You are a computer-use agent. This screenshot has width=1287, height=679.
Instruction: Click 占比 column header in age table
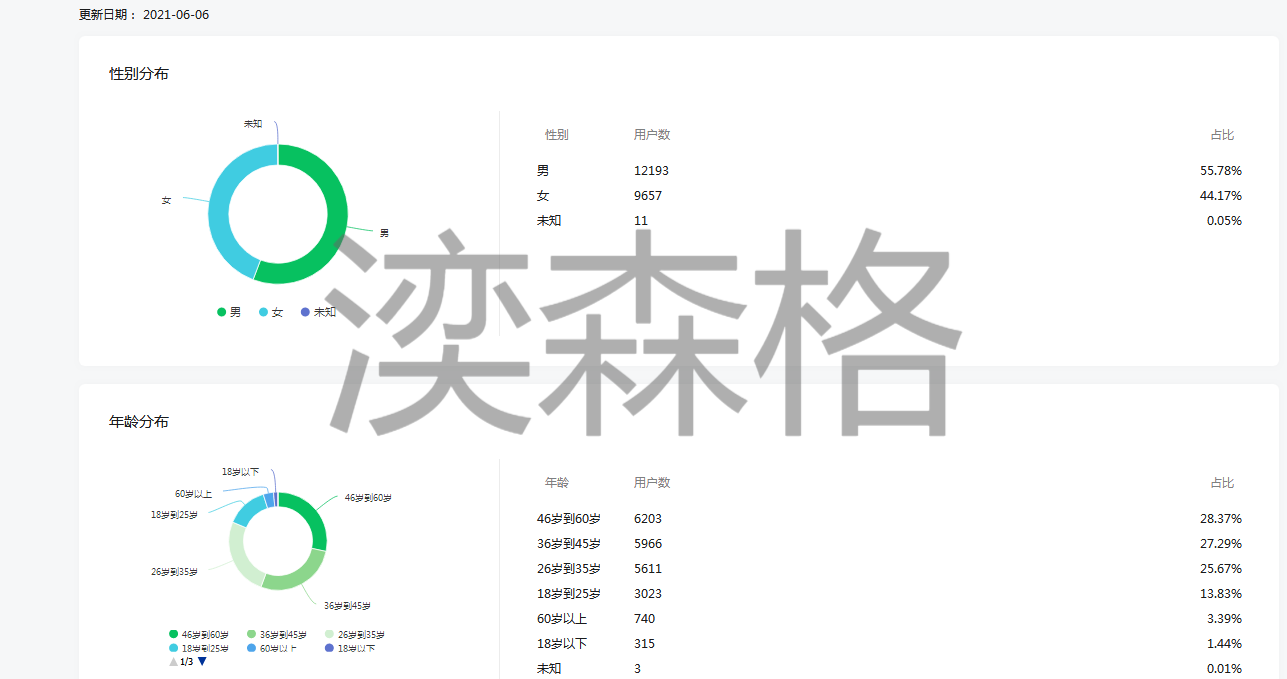click(x=1221, y=483)
